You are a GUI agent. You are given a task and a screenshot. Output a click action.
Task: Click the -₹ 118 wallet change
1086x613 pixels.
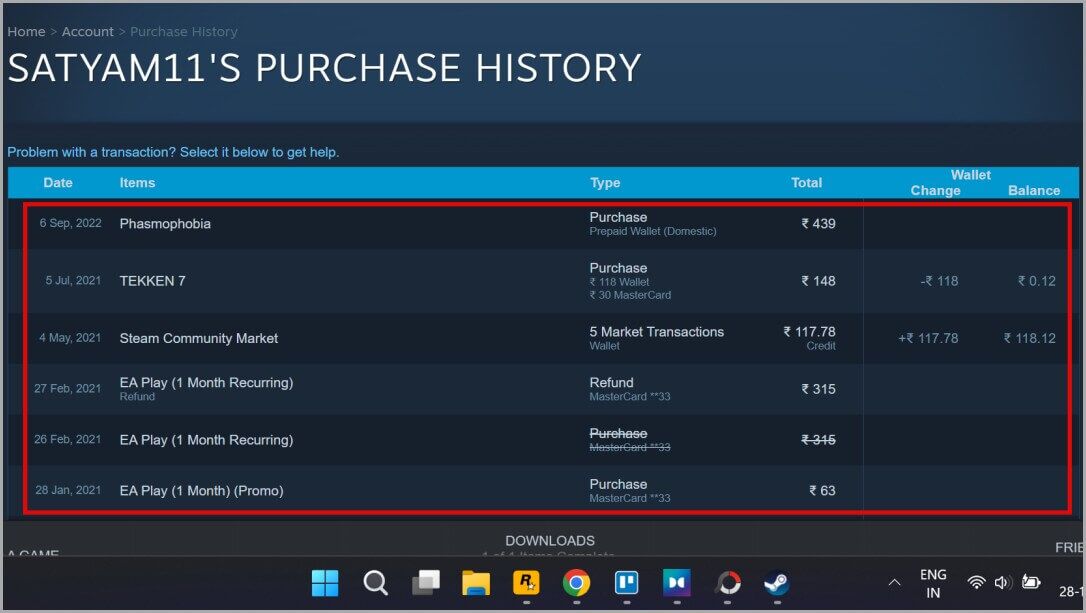click(x=939, y=281)
